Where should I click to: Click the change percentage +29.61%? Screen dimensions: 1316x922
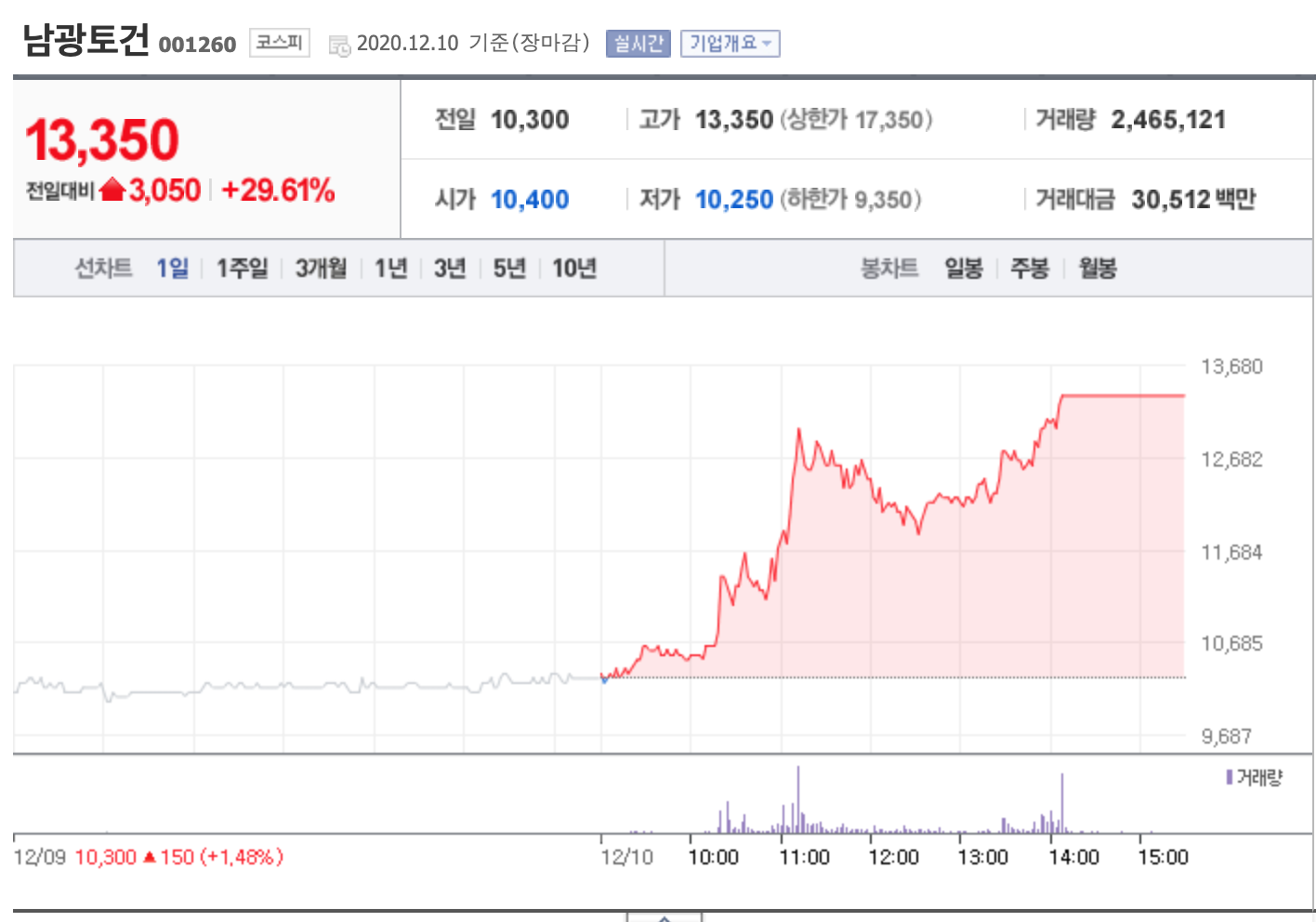point(278,191)
